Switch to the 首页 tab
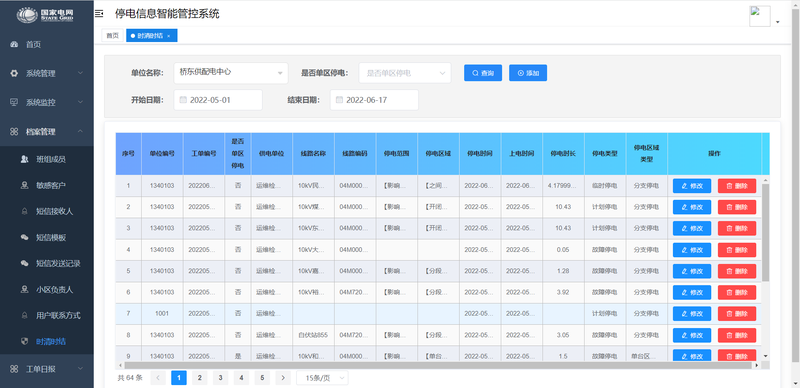The width and height of the screenshot is (800, 388). (112, 35)
